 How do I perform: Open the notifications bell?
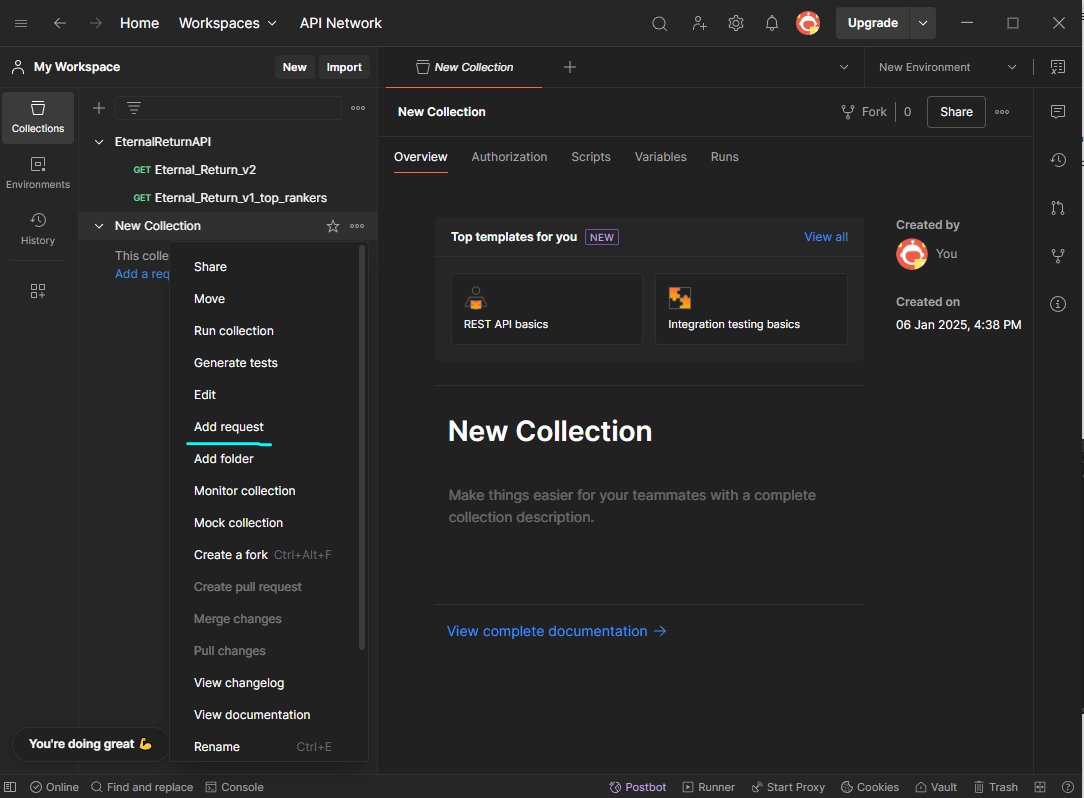pos(772,24)
